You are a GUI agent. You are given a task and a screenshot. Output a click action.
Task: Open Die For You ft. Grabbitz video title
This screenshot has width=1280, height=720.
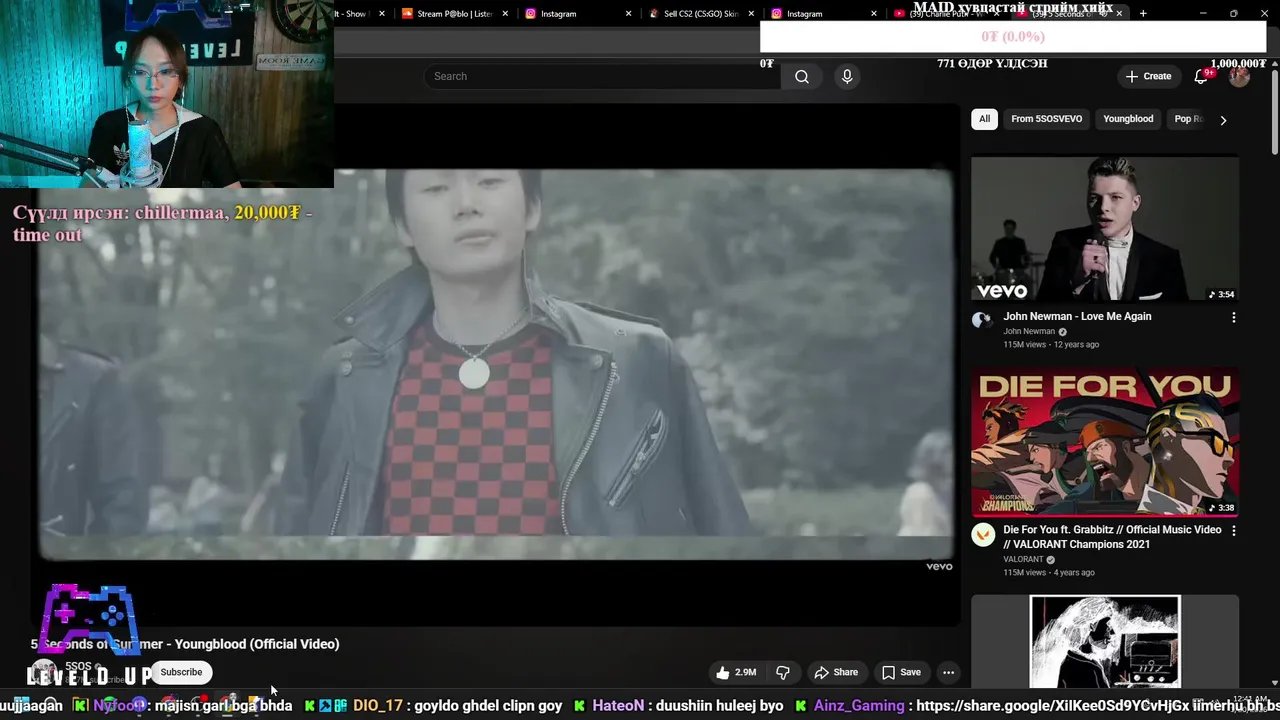(1112, 537)
